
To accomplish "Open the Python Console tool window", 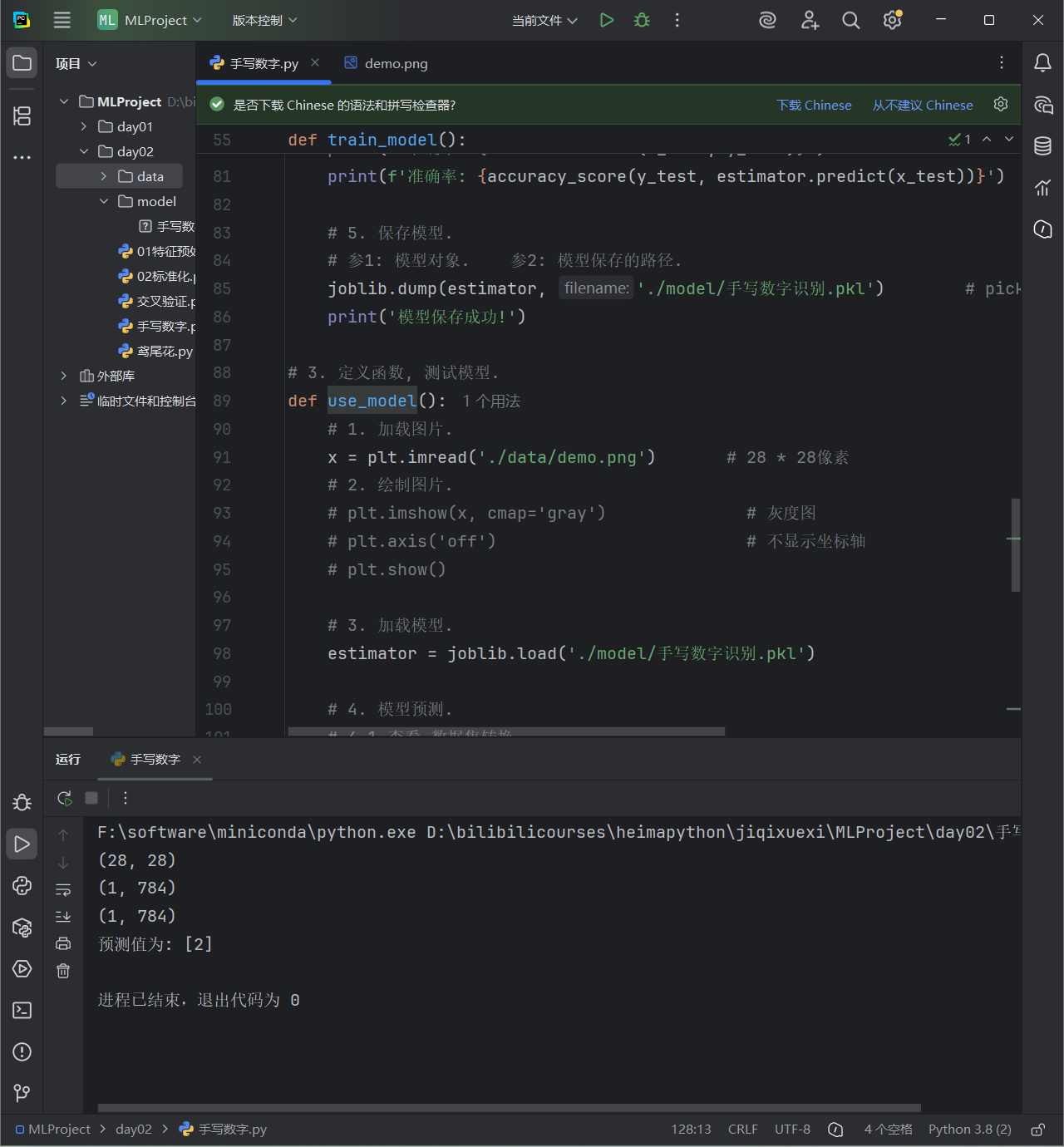I will coord(22,886).
